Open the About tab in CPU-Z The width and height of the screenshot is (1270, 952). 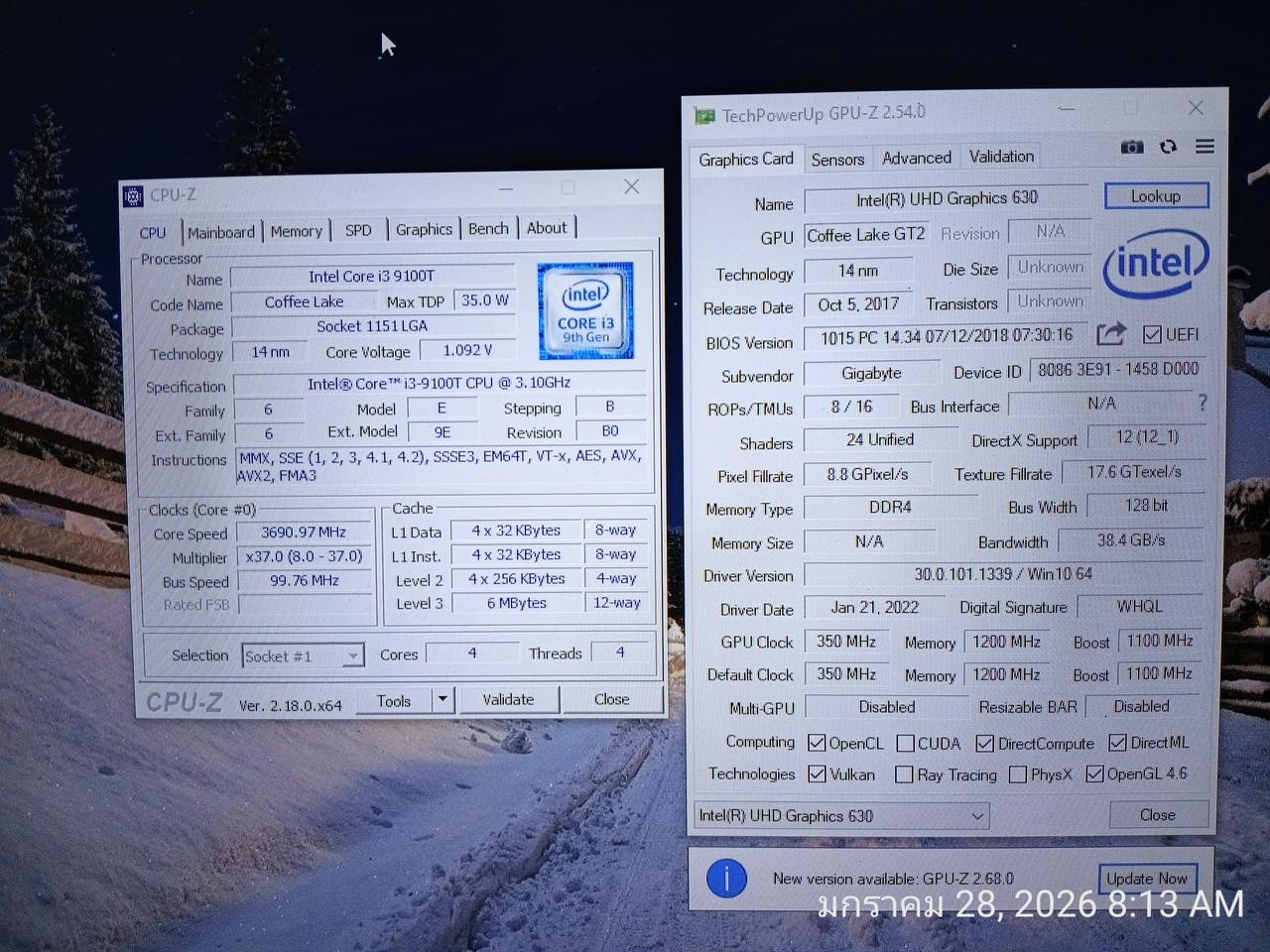tap(547, 227)
